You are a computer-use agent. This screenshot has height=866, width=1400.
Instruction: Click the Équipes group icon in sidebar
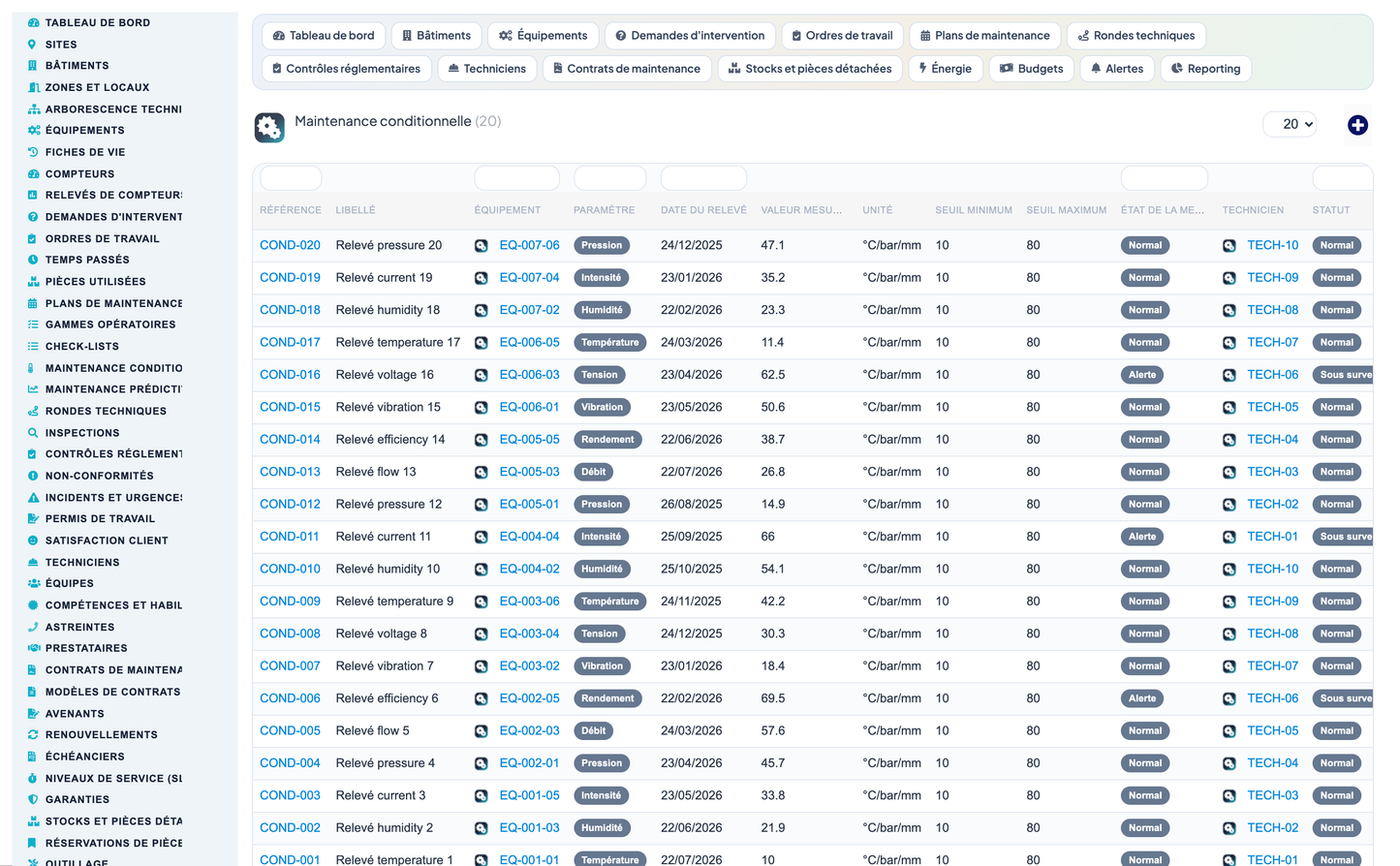(x=33, y=583)
